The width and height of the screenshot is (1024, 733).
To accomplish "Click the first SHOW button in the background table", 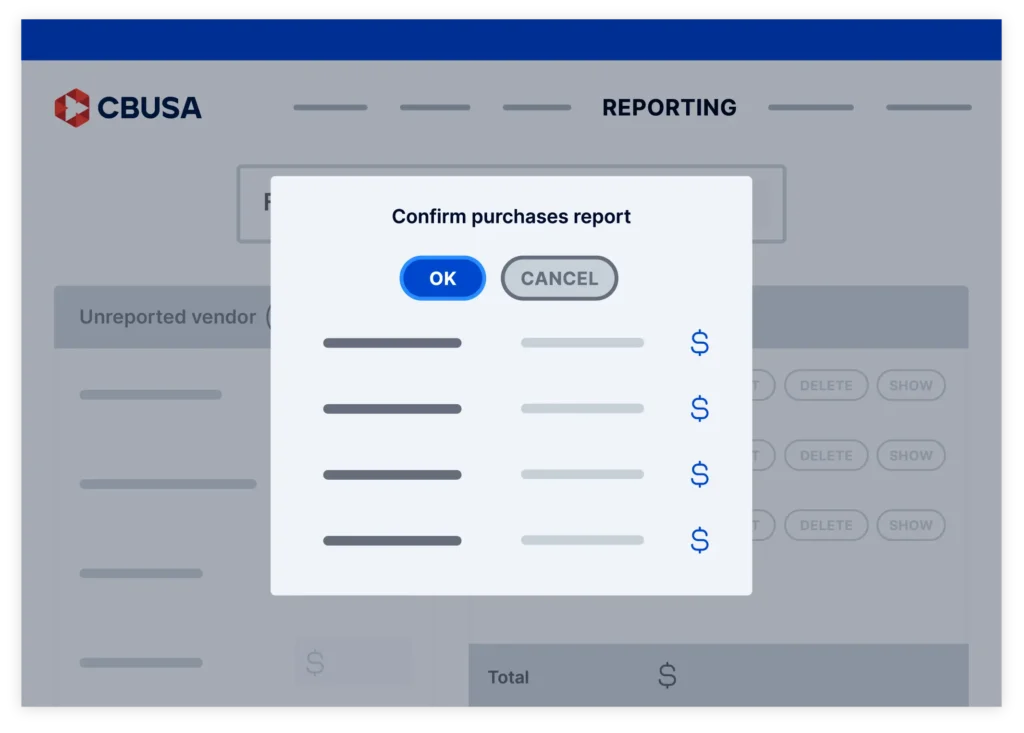I will (x=911, y=385).
